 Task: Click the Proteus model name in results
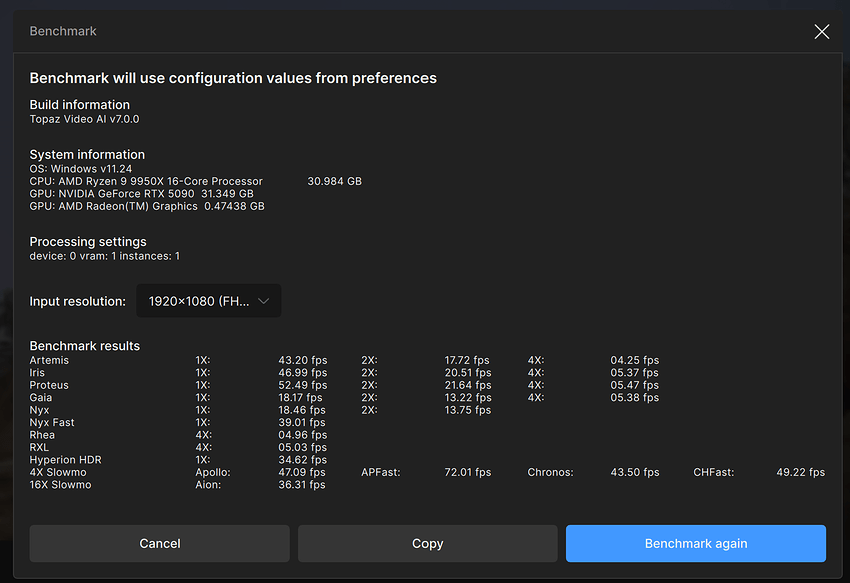49,385
